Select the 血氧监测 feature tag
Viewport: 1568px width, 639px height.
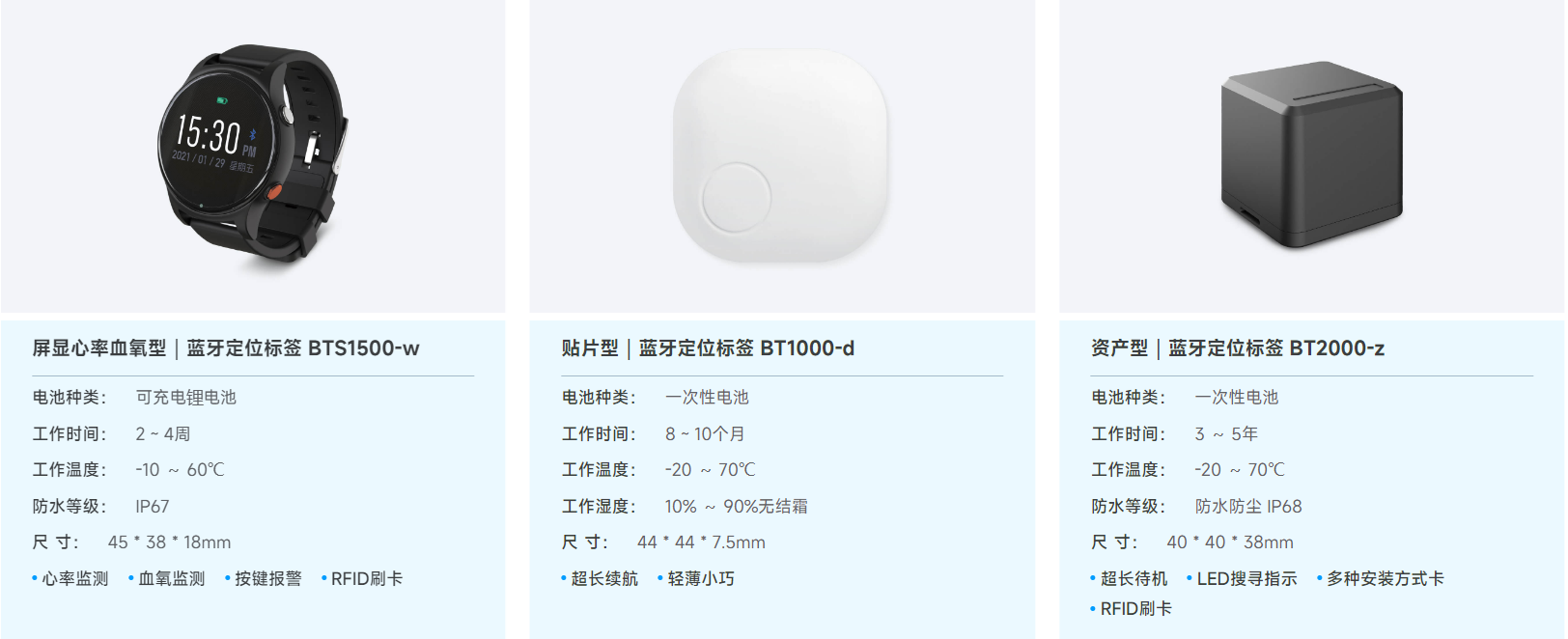tap(167, 579)
